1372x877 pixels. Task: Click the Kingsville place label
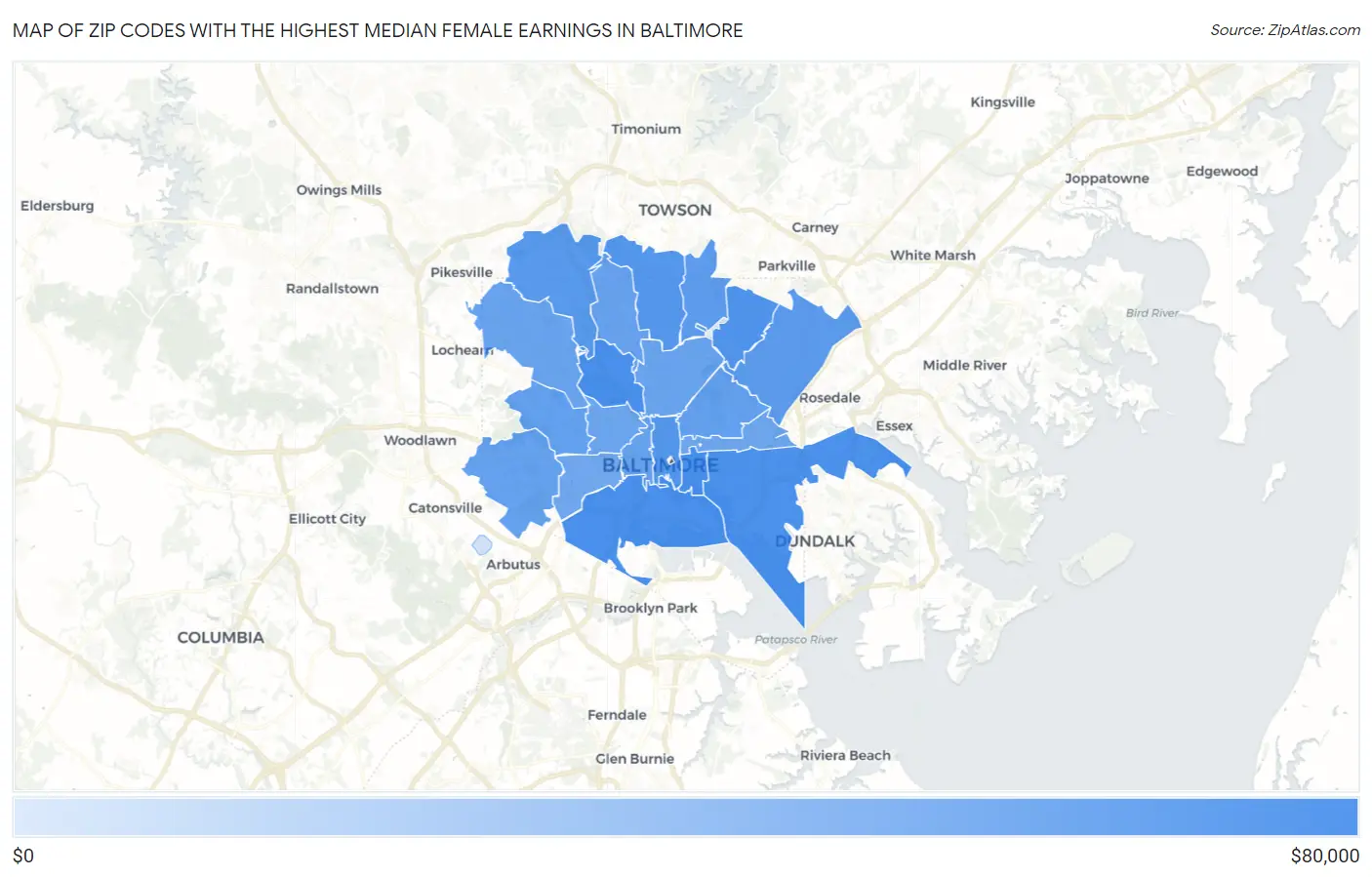coord(1002,102)
